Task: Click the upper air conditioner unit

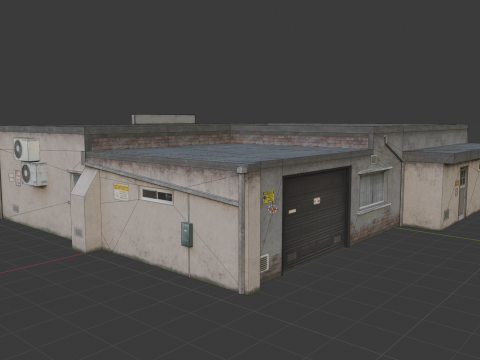Action: coord(26,149)
